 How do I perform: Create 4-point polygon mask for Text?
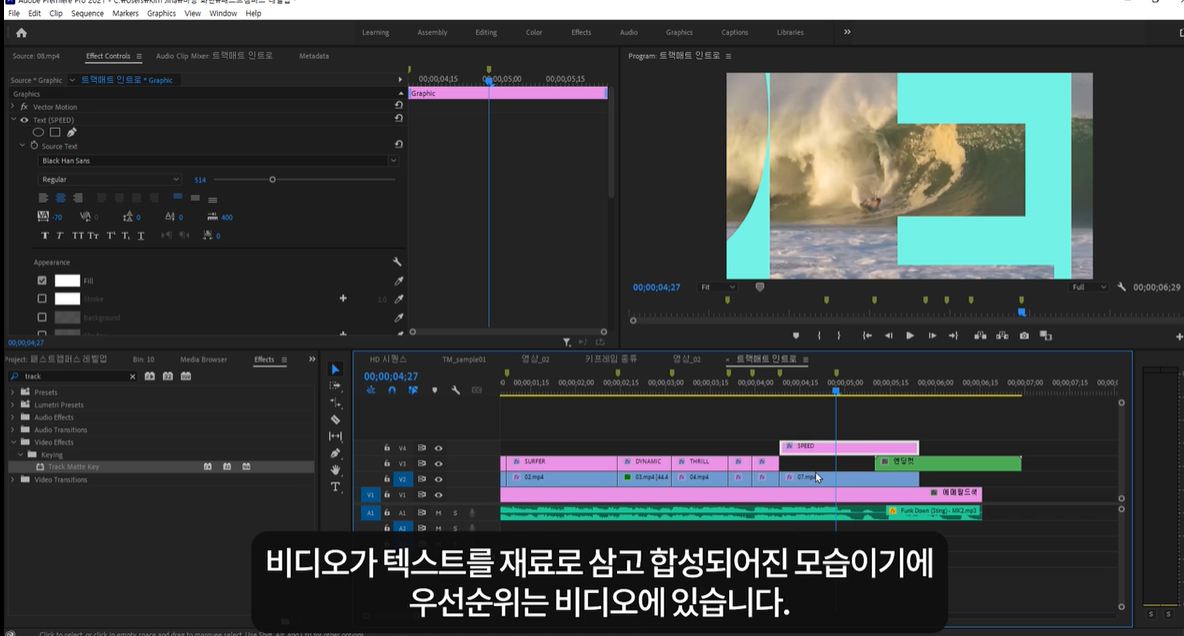[x=55, y=132]
